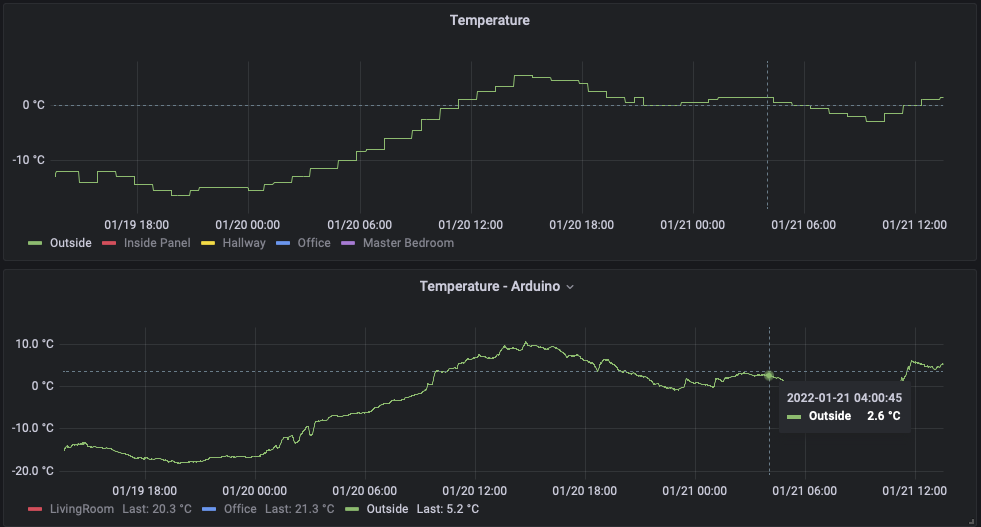Click blue Office color swatch in top legend

pyautogui.click(x=283, y=243)
